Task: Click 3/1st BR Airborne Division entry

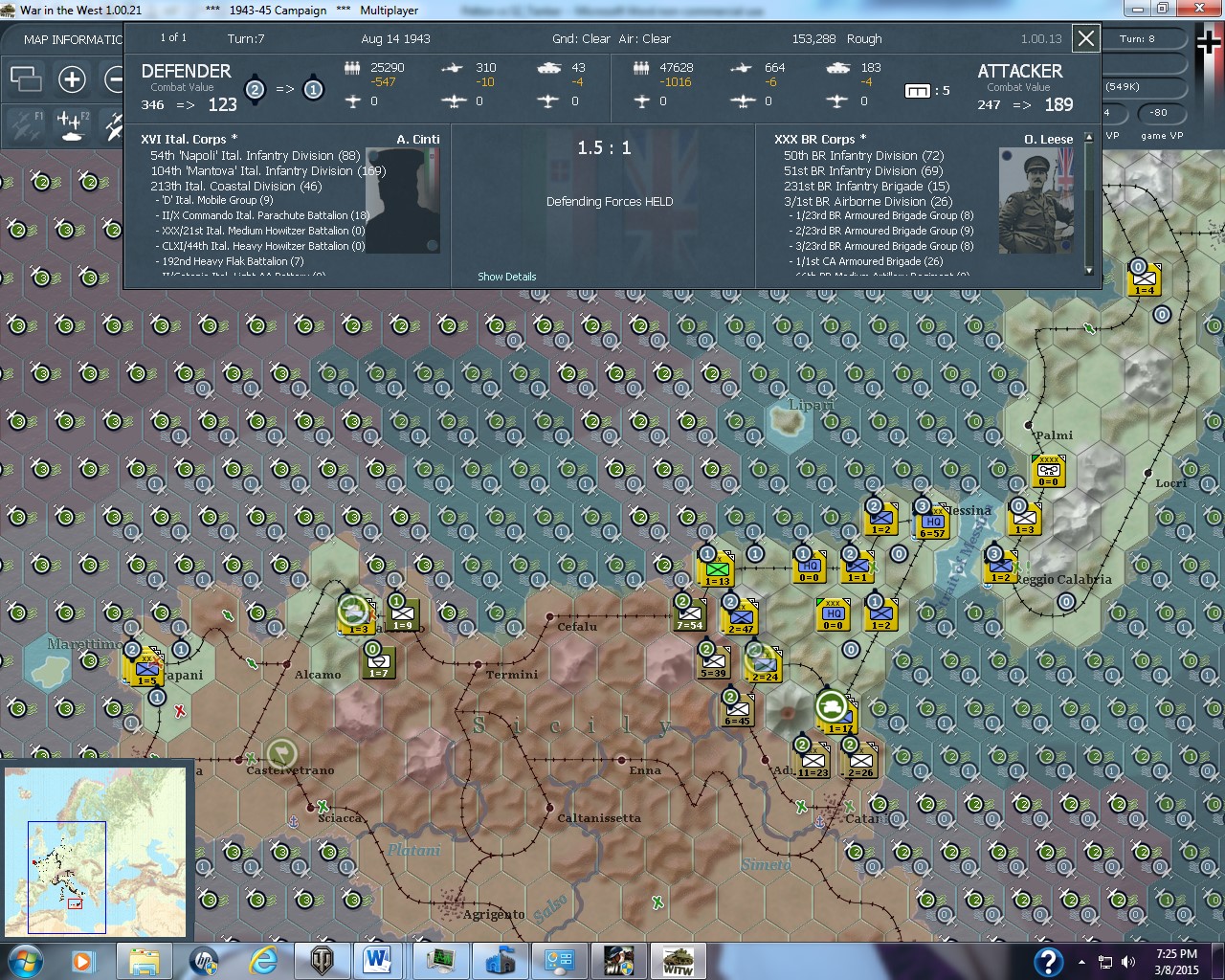Action: pos(868,201)
